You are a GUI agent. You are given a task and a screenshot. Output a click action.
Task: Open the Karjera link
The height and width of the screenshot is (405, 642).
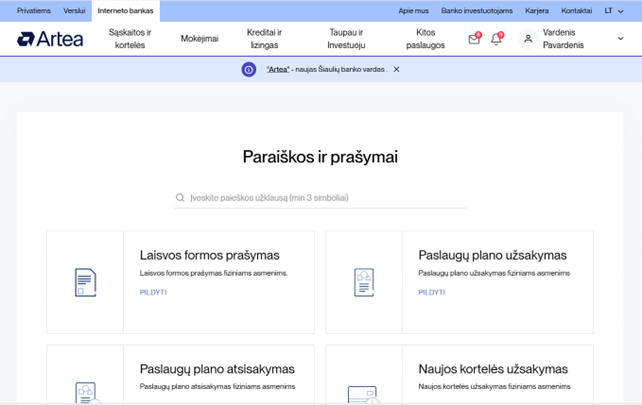pos(537,11)
